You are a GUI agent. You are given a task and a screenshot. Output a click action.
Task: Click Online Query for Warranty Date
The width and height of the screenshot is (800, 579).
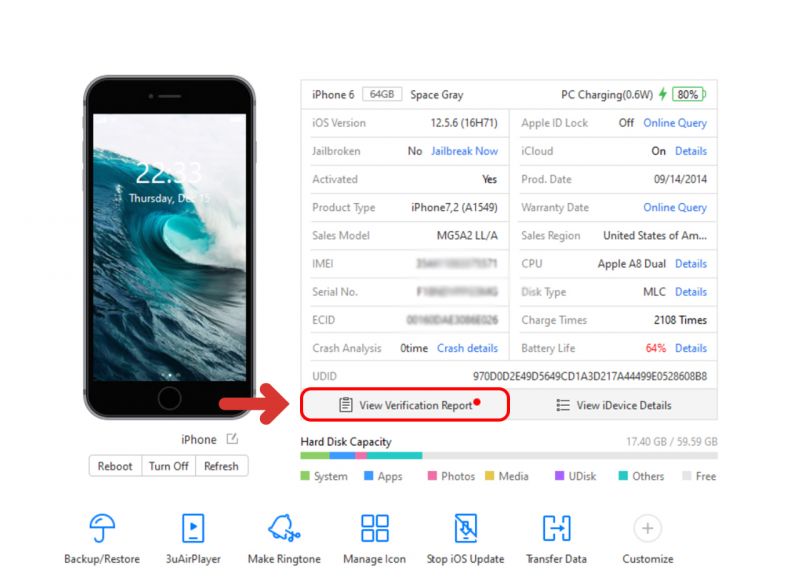coord(674,208)
